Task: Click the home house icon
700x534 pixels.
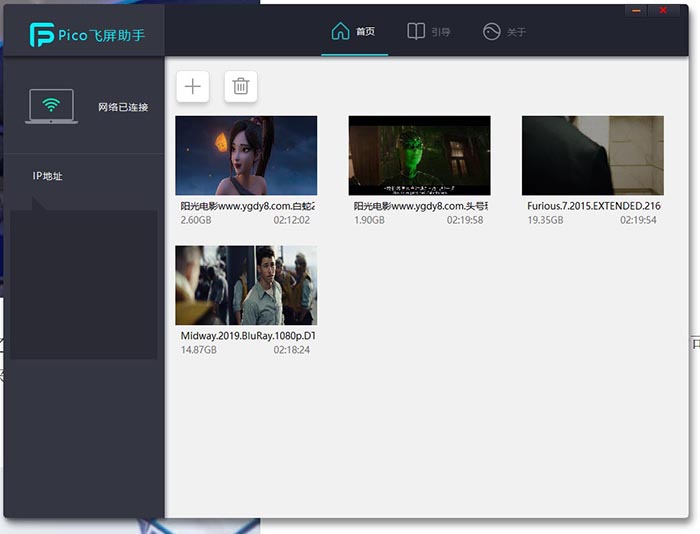Action: click(x=341, y=31)
